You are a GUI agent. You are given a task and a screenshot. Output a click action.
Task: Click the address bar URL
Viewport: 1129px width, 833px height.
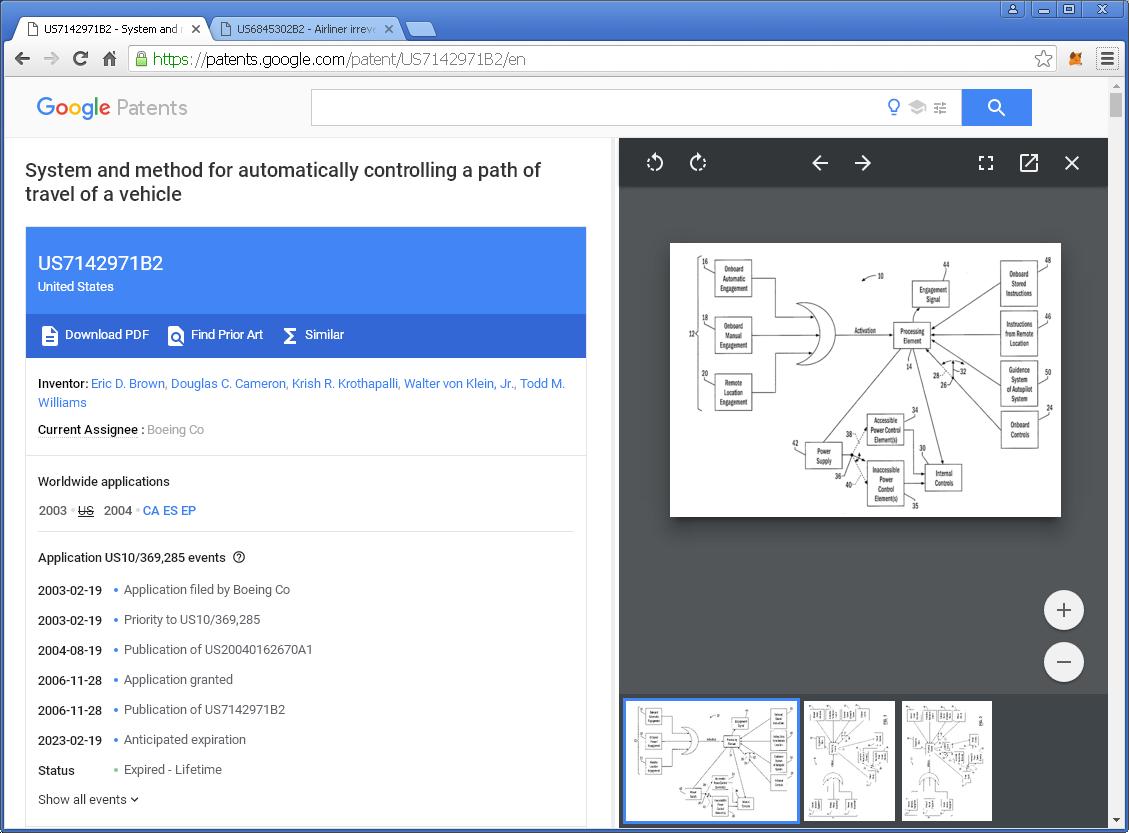339,59
